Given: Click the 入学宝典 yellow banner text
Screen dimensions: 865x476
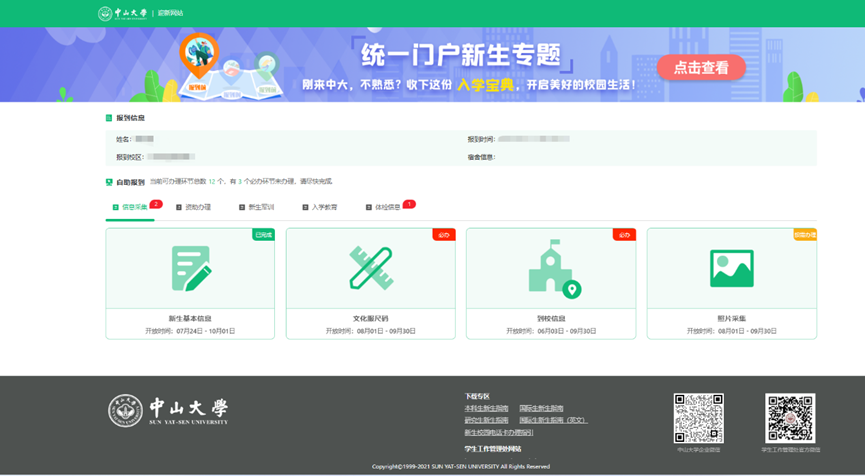Looking at the screenshot, I should [x=485, y=85].
